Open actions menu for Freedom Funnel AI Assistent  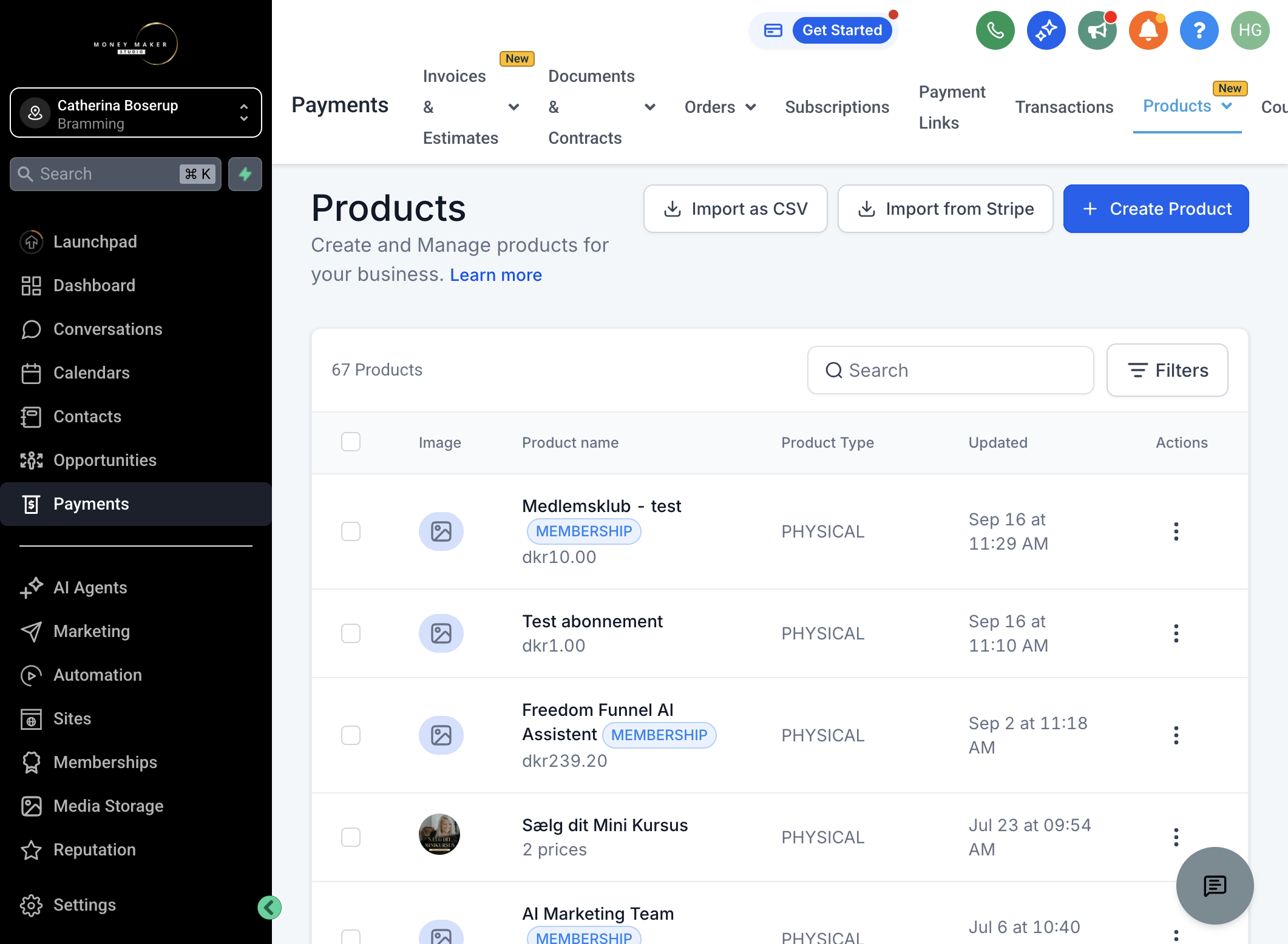coord(1176,735)
